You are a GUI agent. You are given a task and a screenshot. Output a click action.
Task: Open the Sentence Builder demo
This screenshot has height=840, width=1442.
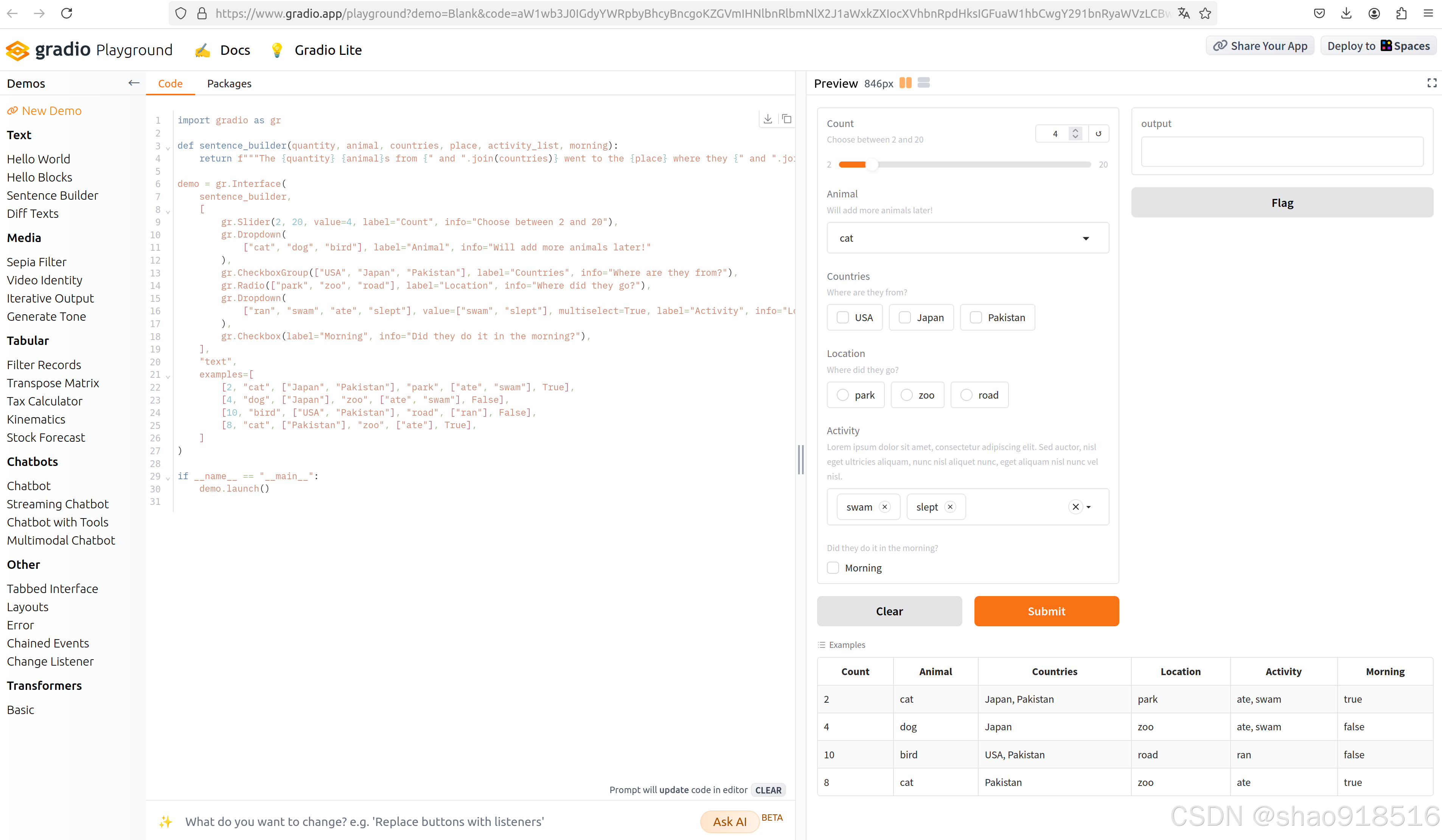(52, 195)
